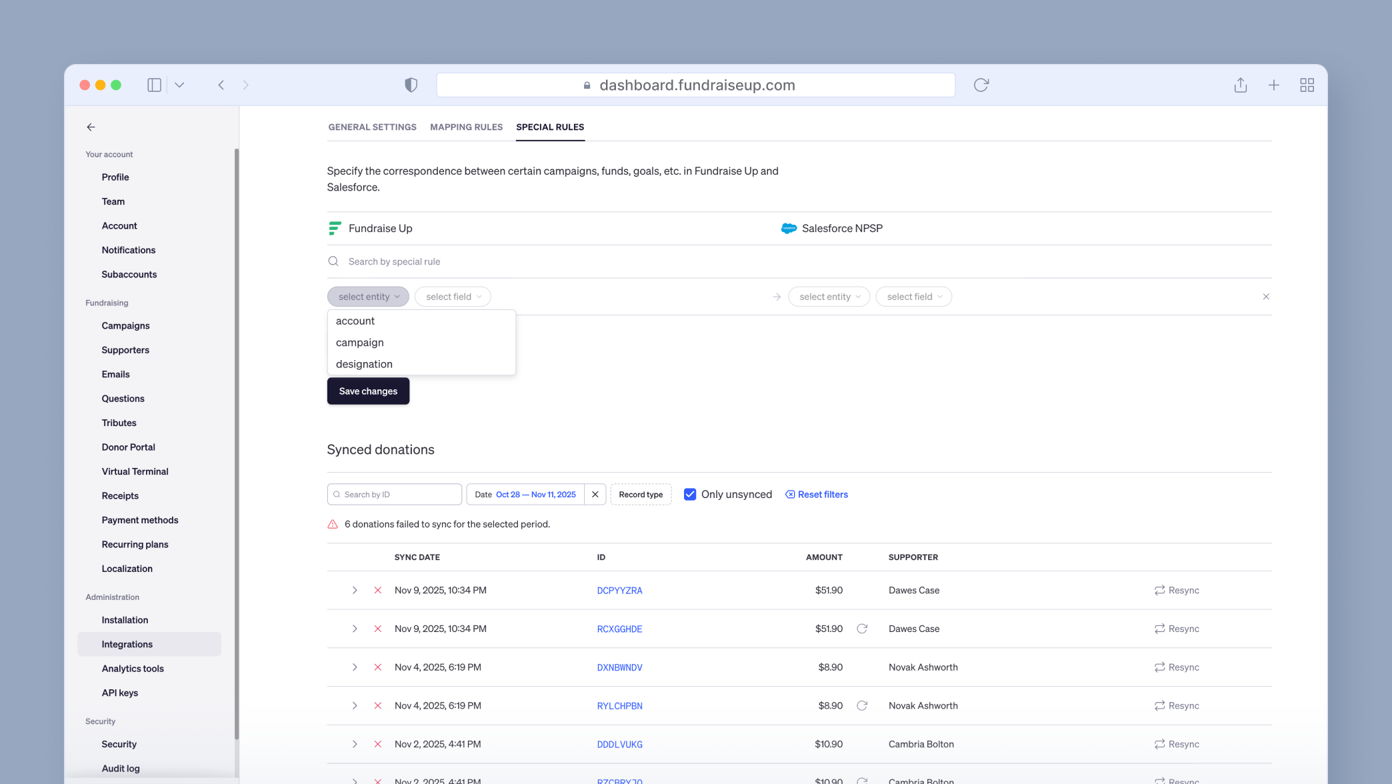The image size is (1392, 784).
Task: Click the Resync icon for donation DCPYYZRA
Action: point(1160,591)
